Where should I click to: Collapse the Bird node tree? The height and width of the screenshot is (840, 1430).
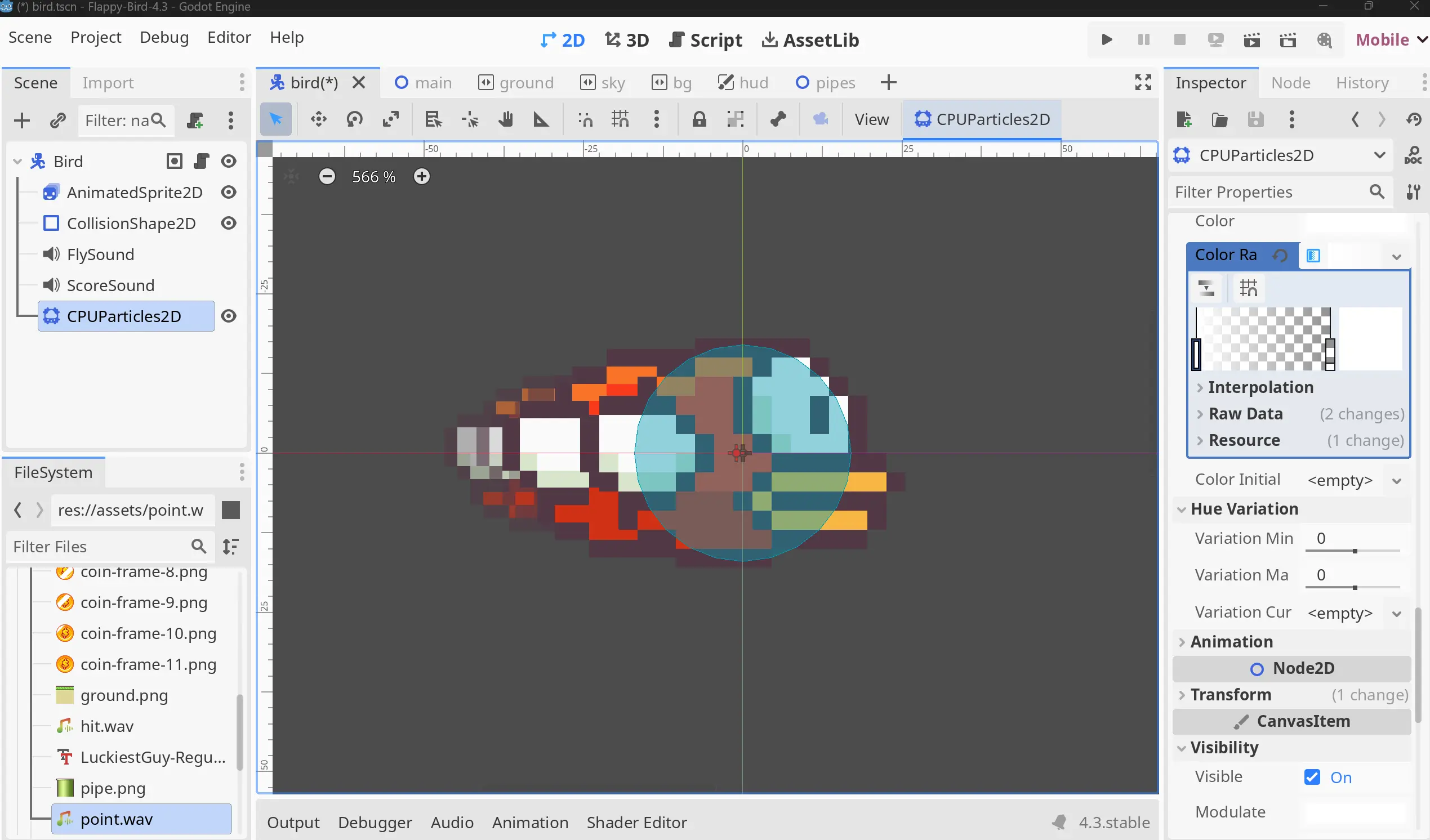click(x=17, y=162)
